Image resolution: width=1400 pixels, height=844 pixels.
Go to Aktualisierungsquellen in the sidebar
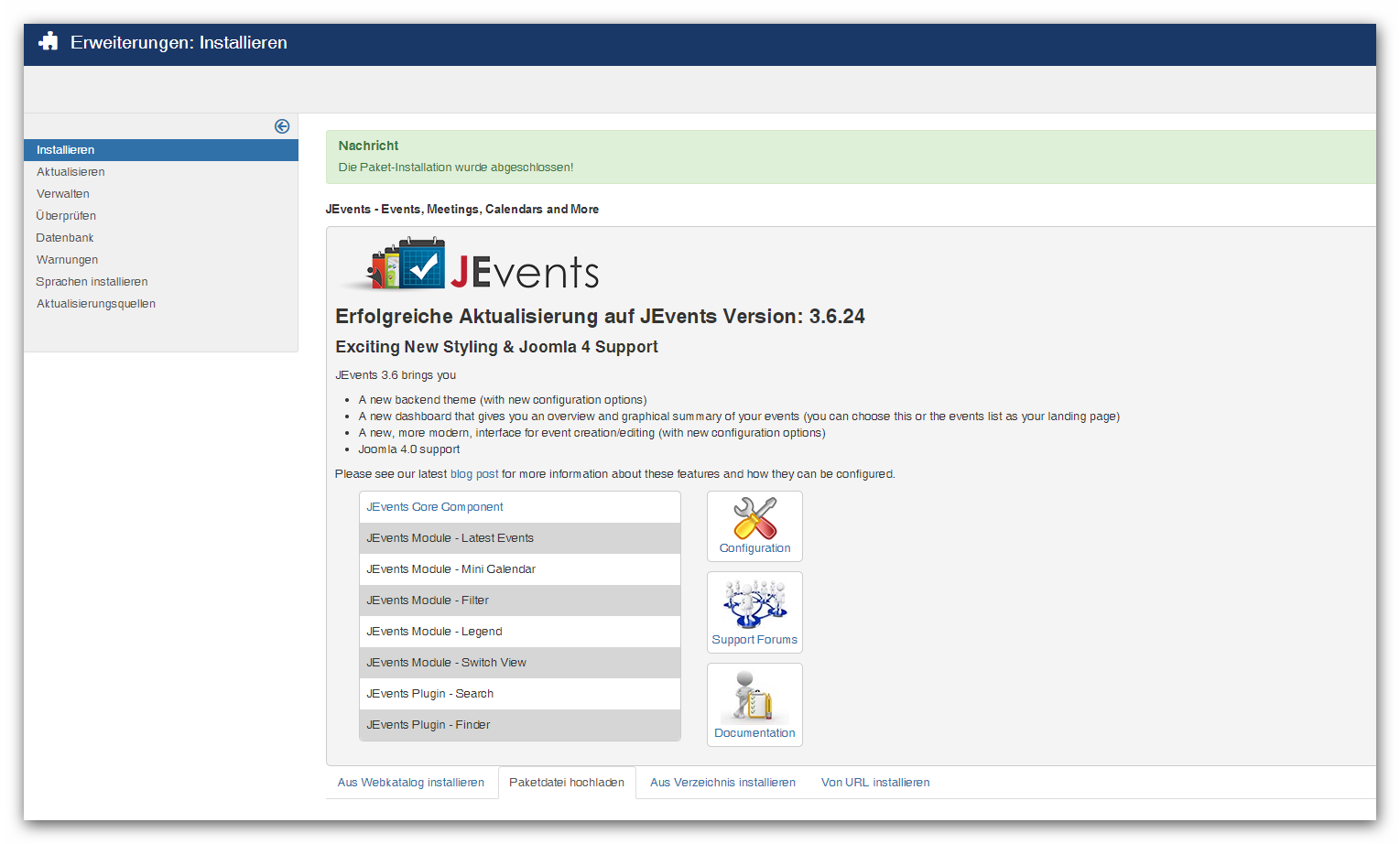tap(96, 304)
